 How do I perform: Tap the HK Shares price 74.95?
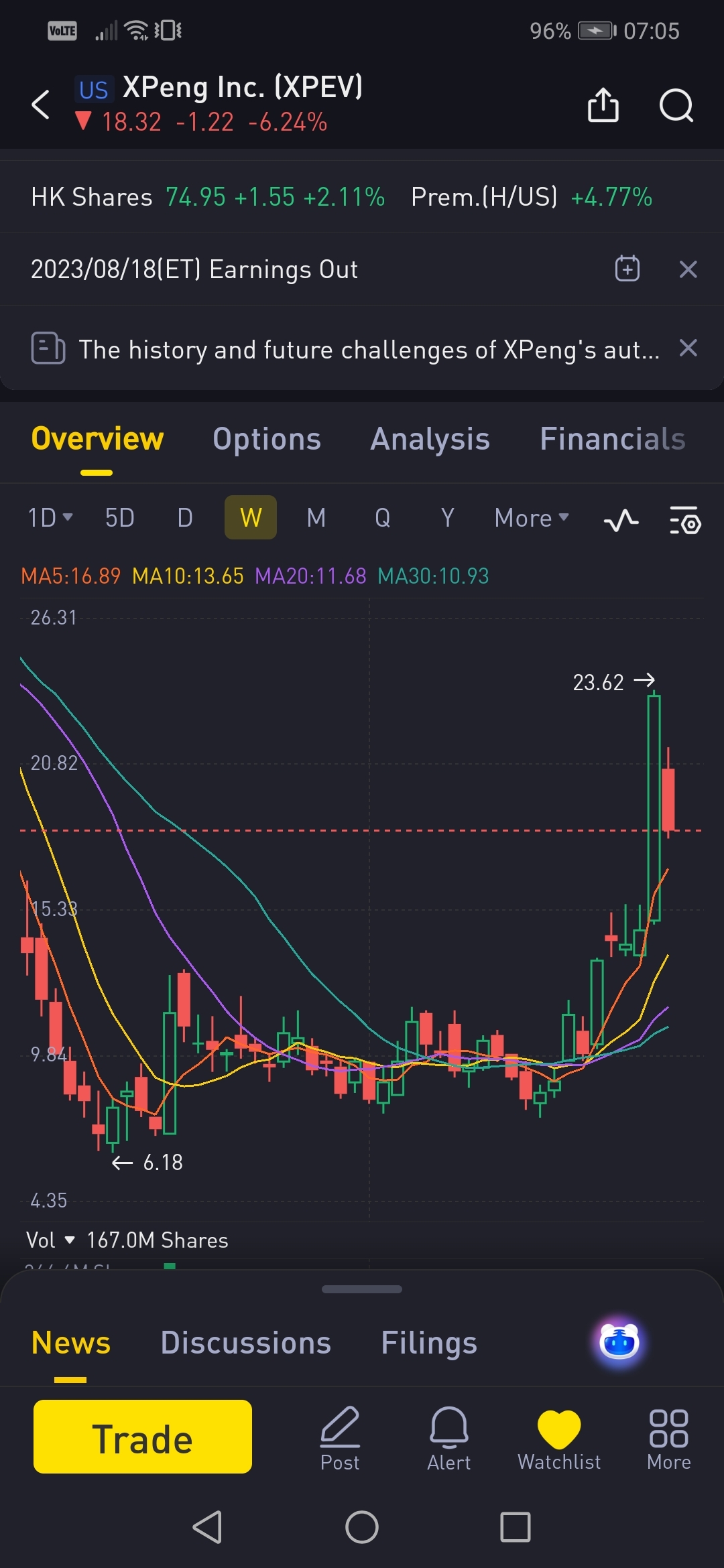196,197
